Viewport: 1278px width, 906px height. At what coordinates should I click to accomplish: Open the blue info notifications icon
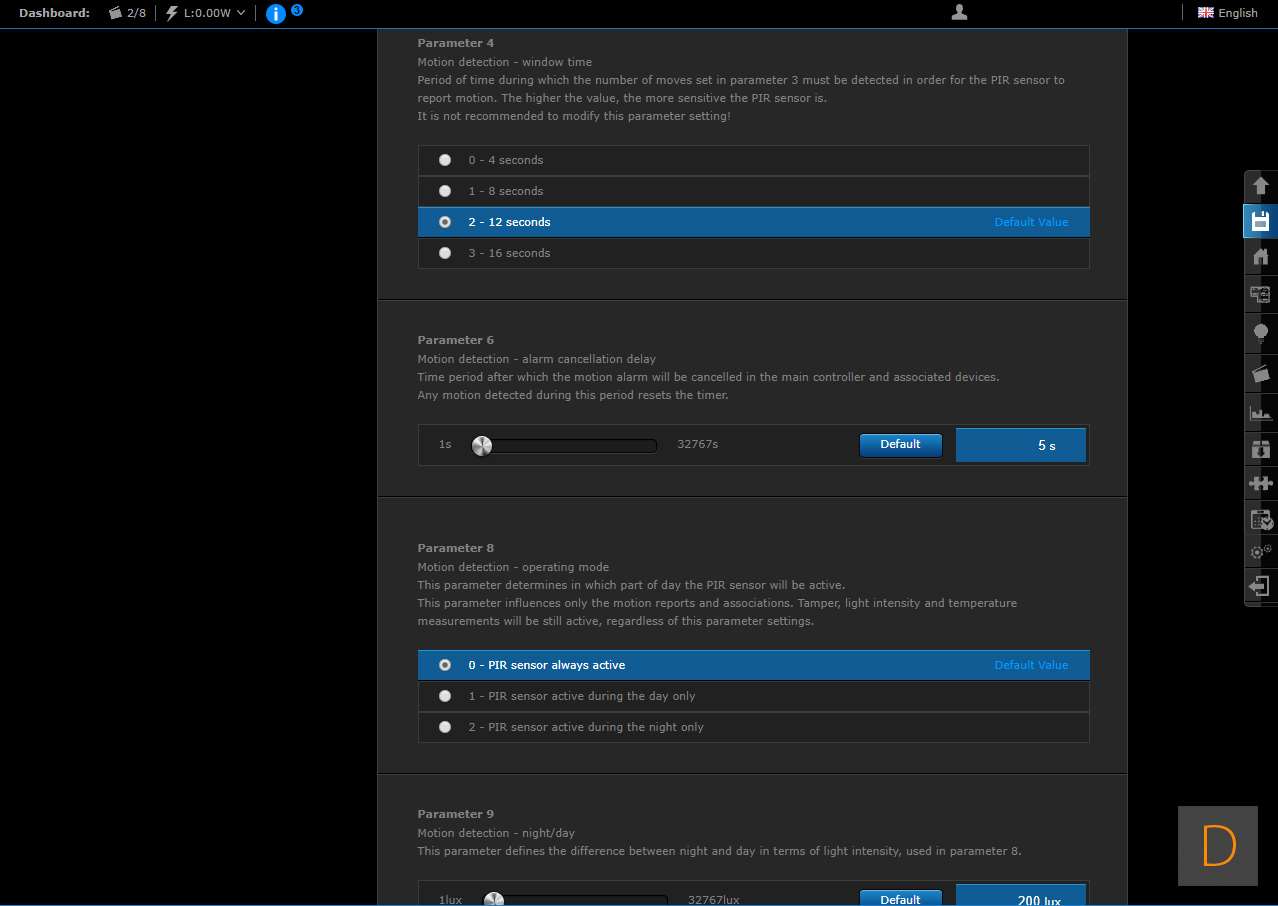[x=276, y=14]
